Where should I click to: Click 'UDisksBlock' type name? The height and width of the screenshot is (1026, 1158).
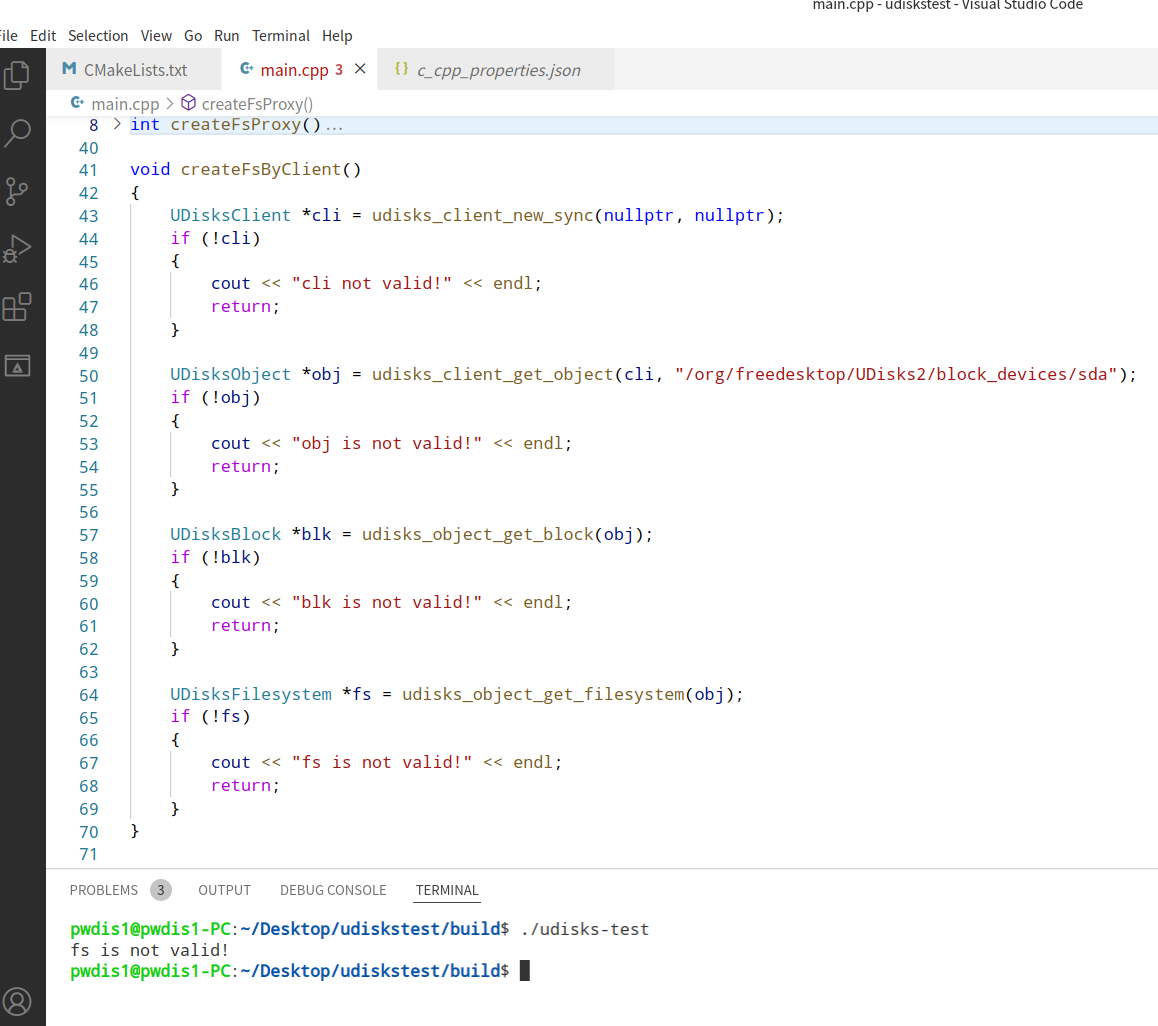[x=226, y=534]
